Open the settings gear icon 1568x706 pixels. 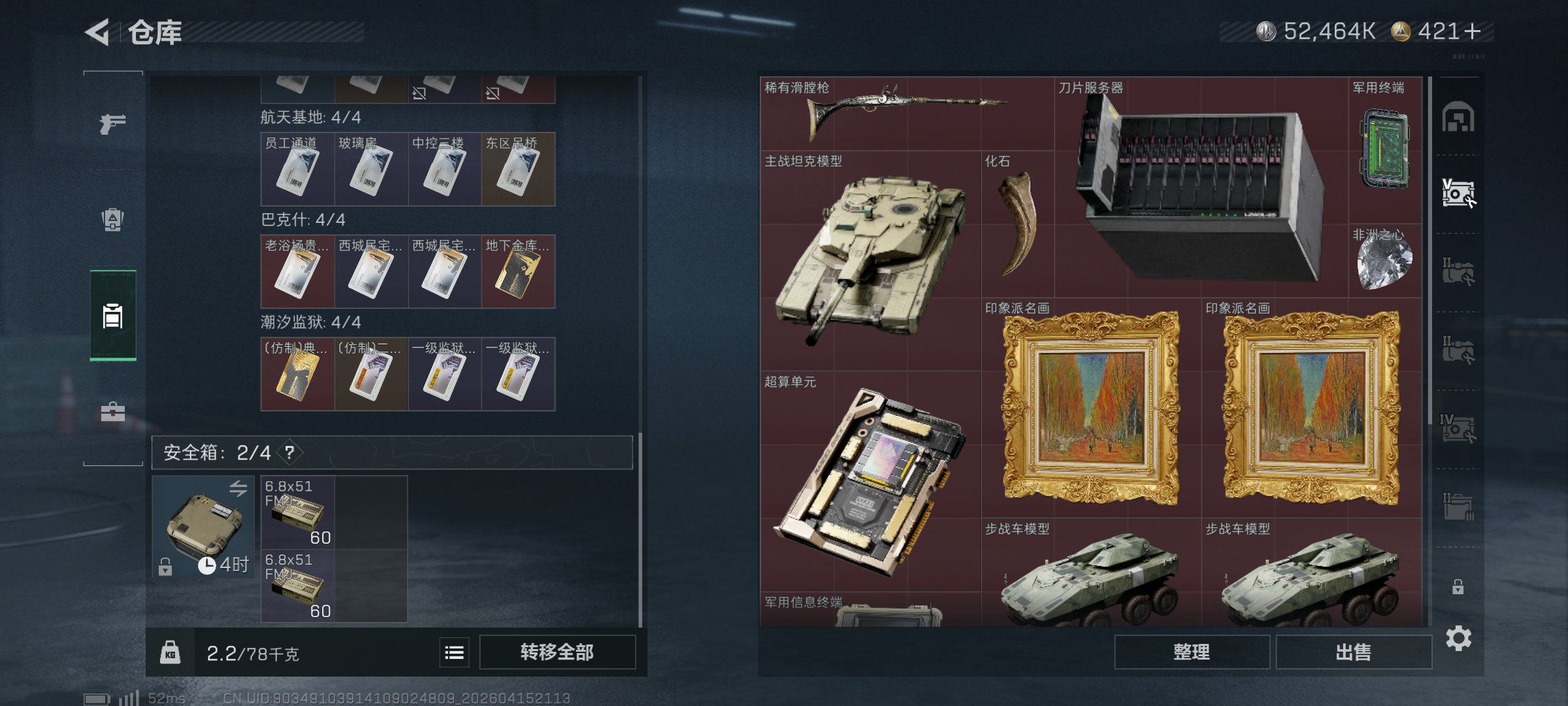[1458, 638]
